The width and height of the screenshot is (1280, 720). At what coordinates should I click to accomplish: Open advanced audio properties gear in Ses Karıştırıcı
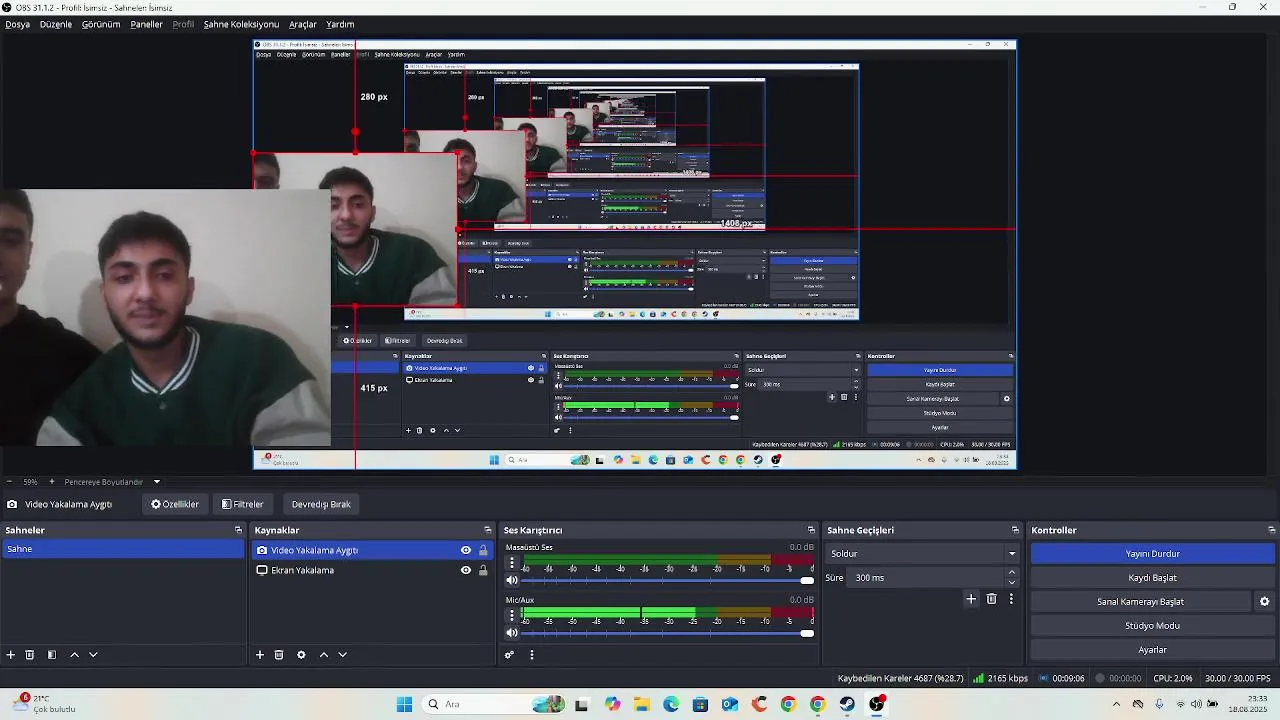[x=509, y=655]
